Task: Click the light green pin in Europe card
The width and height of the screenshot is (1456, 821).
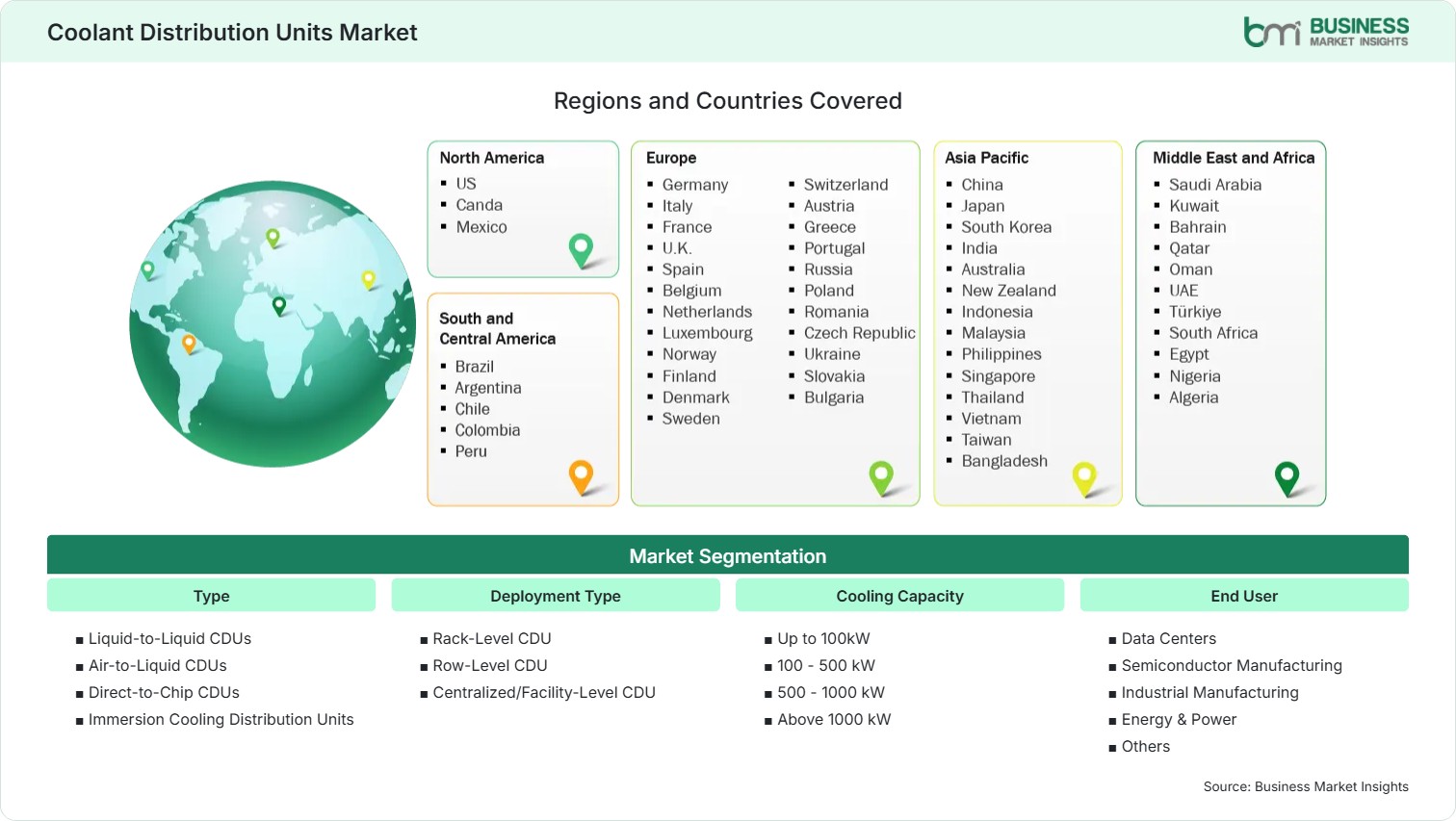Action: pos(881,478)
